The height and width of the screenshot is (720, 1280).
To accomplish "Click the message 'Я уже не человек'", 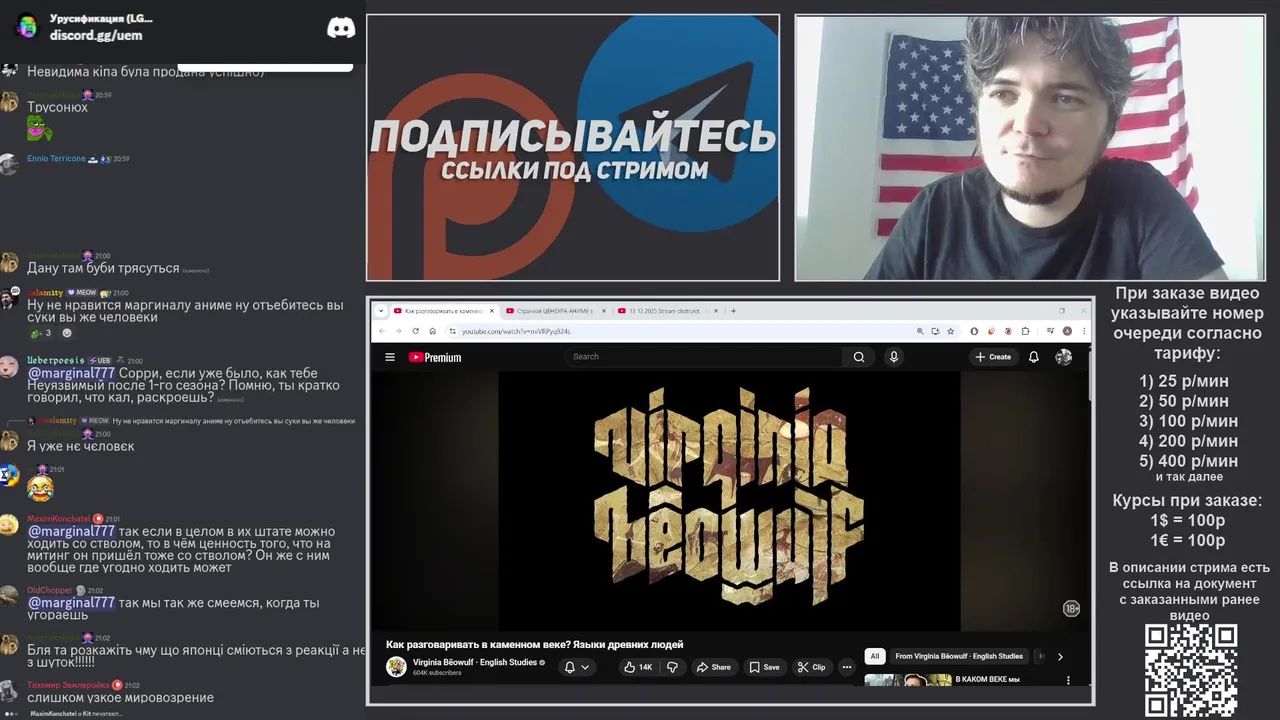I will 80,446.
